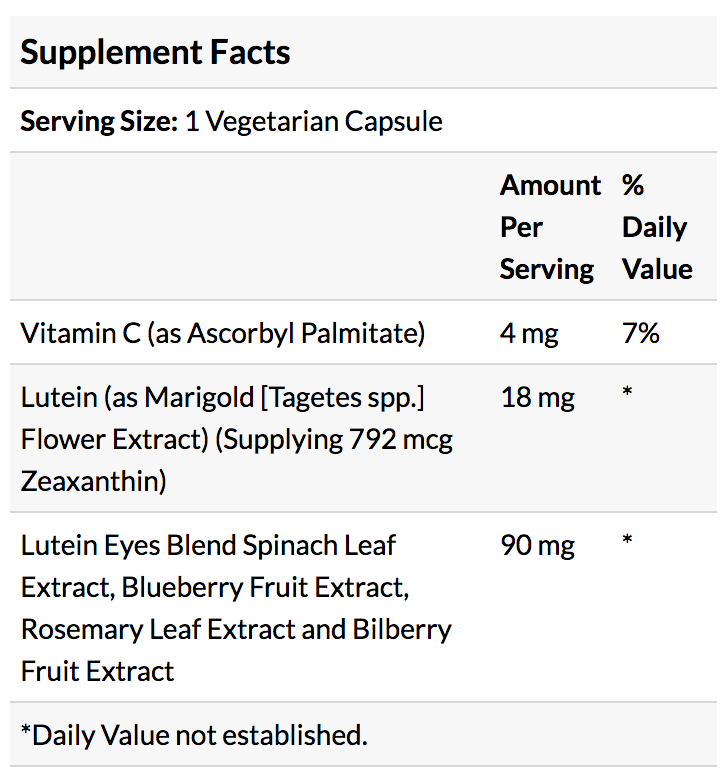Select the Lutein Marigold ingredient row

364,438
